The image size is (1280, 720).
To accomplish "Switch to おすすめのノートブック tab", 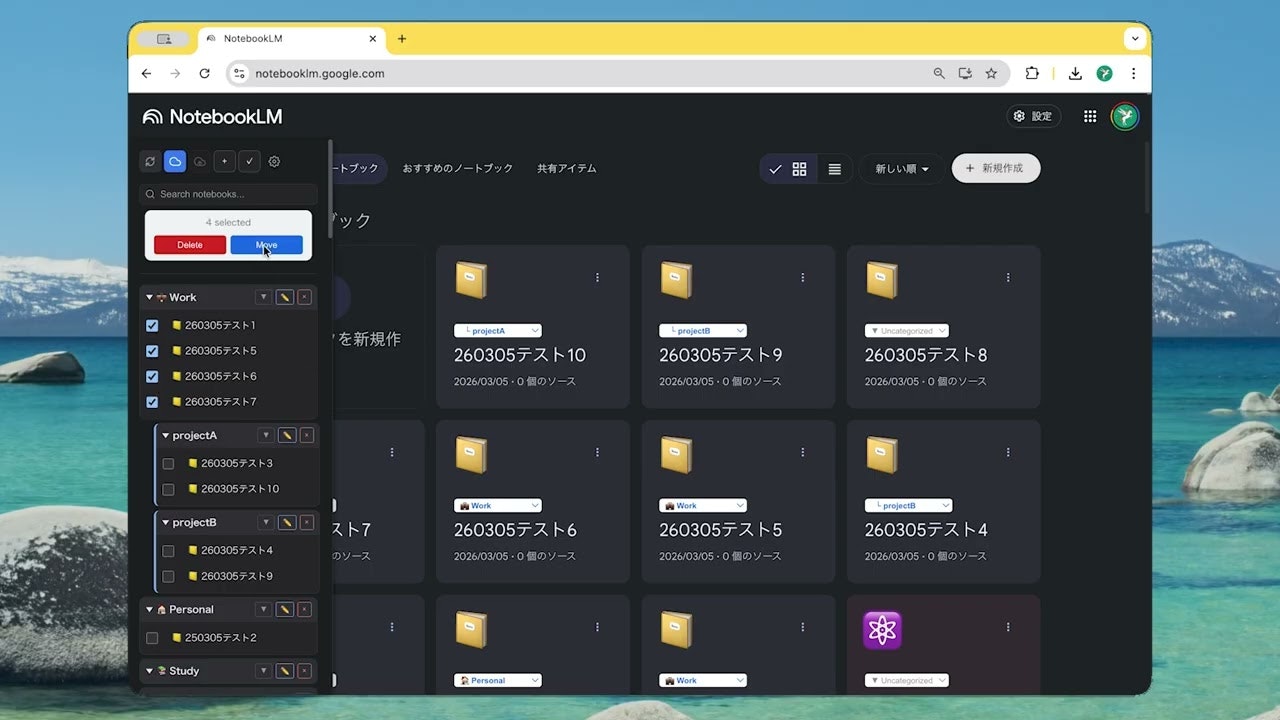I will pos(458,168).
